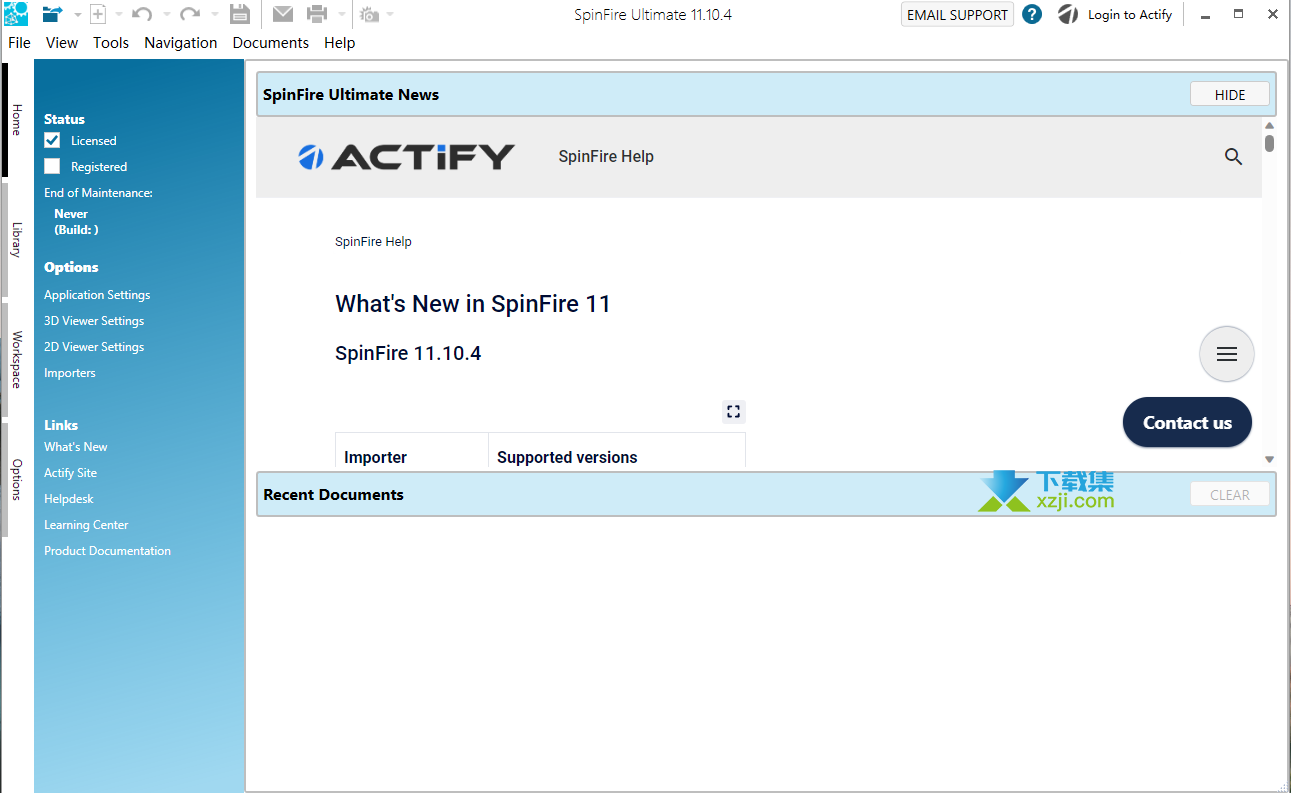Toggle the Registered checkbox
This screenshot has height=793, width=1291.
[x=52, y=166]
